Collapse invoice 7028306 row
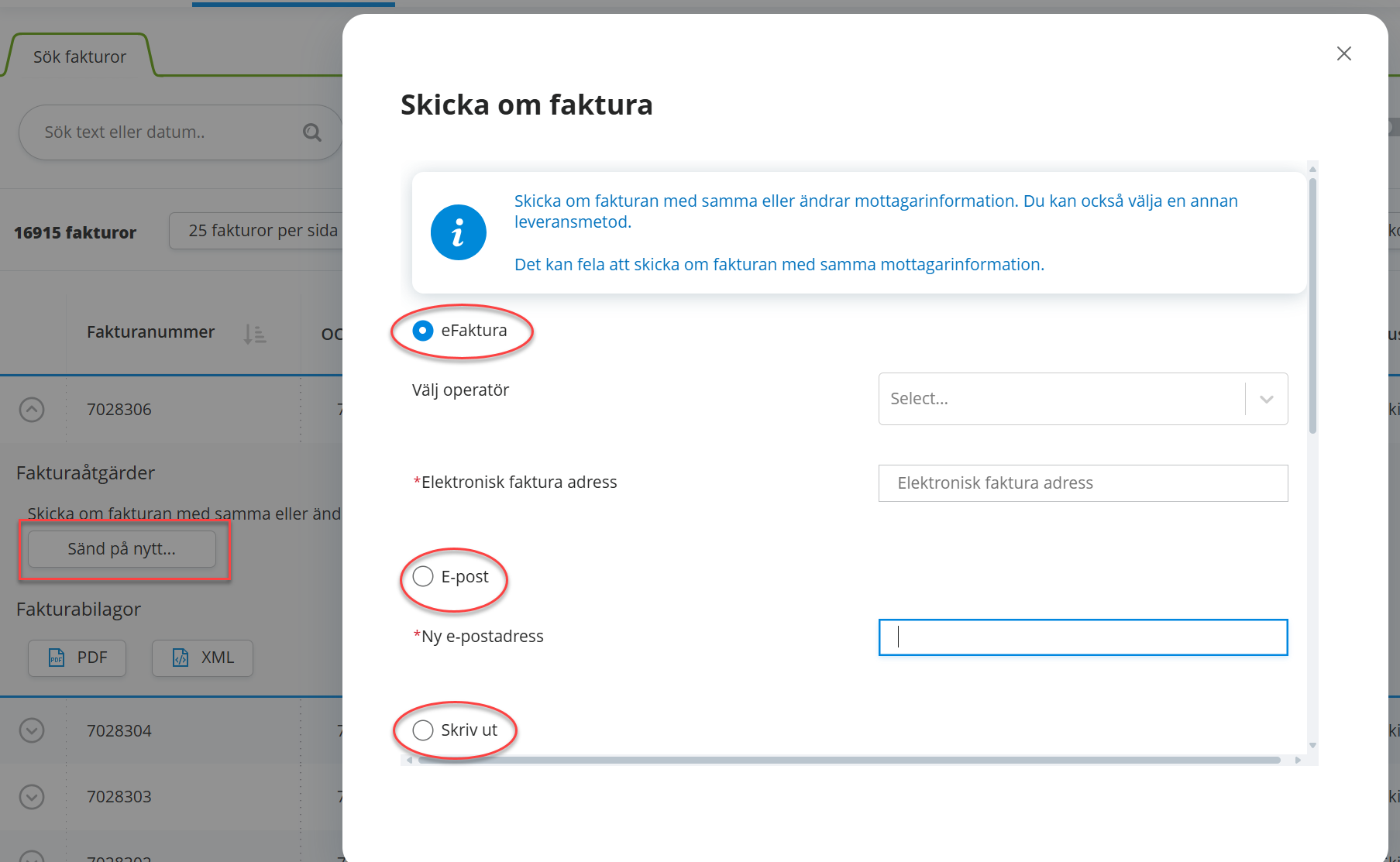 coord(32,409)
